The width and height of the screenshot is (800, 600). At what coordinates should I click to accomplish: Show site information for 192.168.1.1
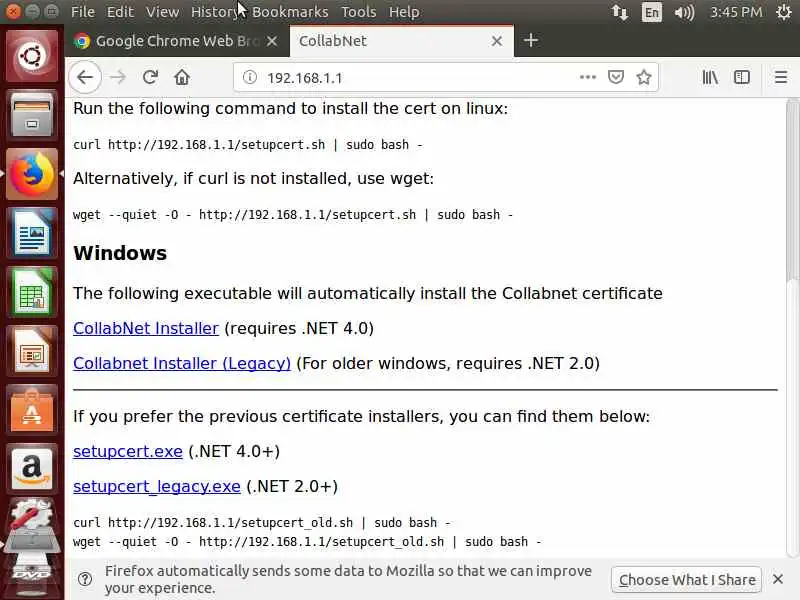[249, 78]
